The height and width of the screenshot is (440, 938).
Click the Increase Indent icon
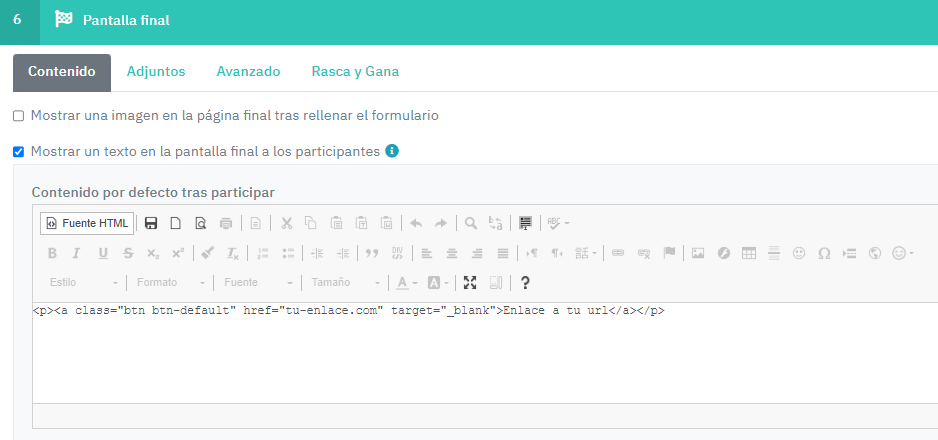click(343, 253)
